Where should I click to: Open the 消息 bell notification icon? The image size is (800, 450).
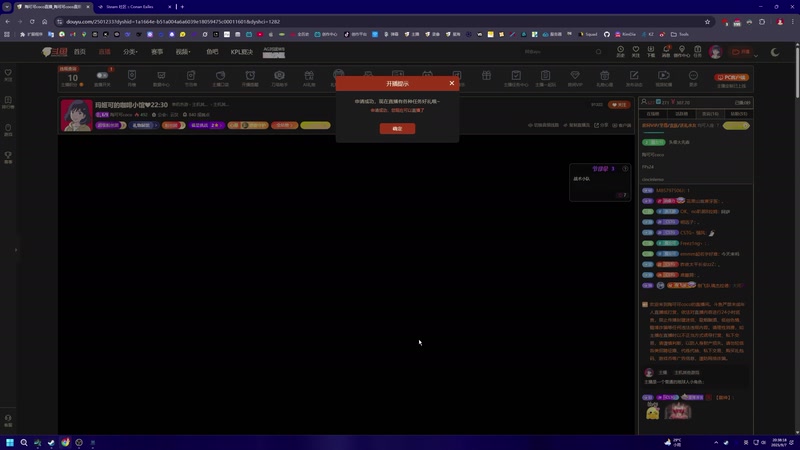tap(666, 51)
